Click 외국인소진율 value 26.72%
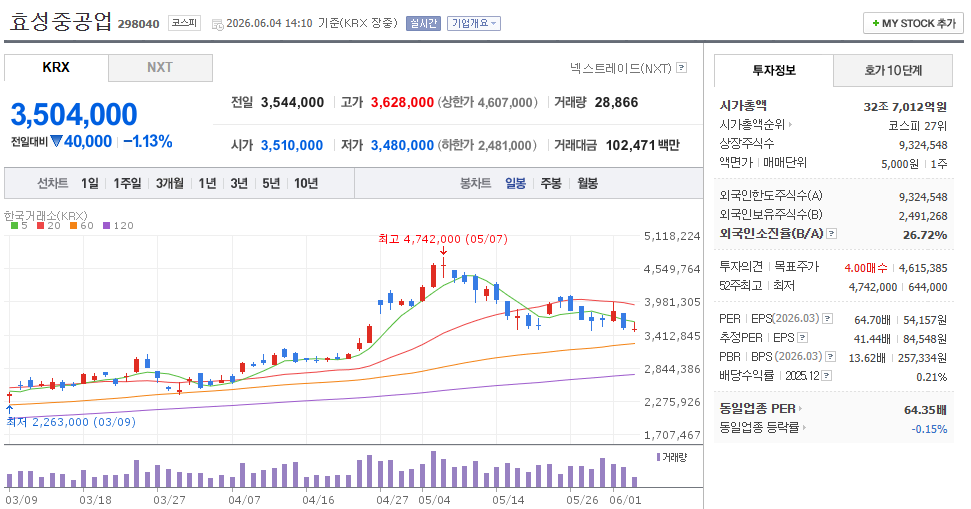971x509 pixels. point(925,235)
